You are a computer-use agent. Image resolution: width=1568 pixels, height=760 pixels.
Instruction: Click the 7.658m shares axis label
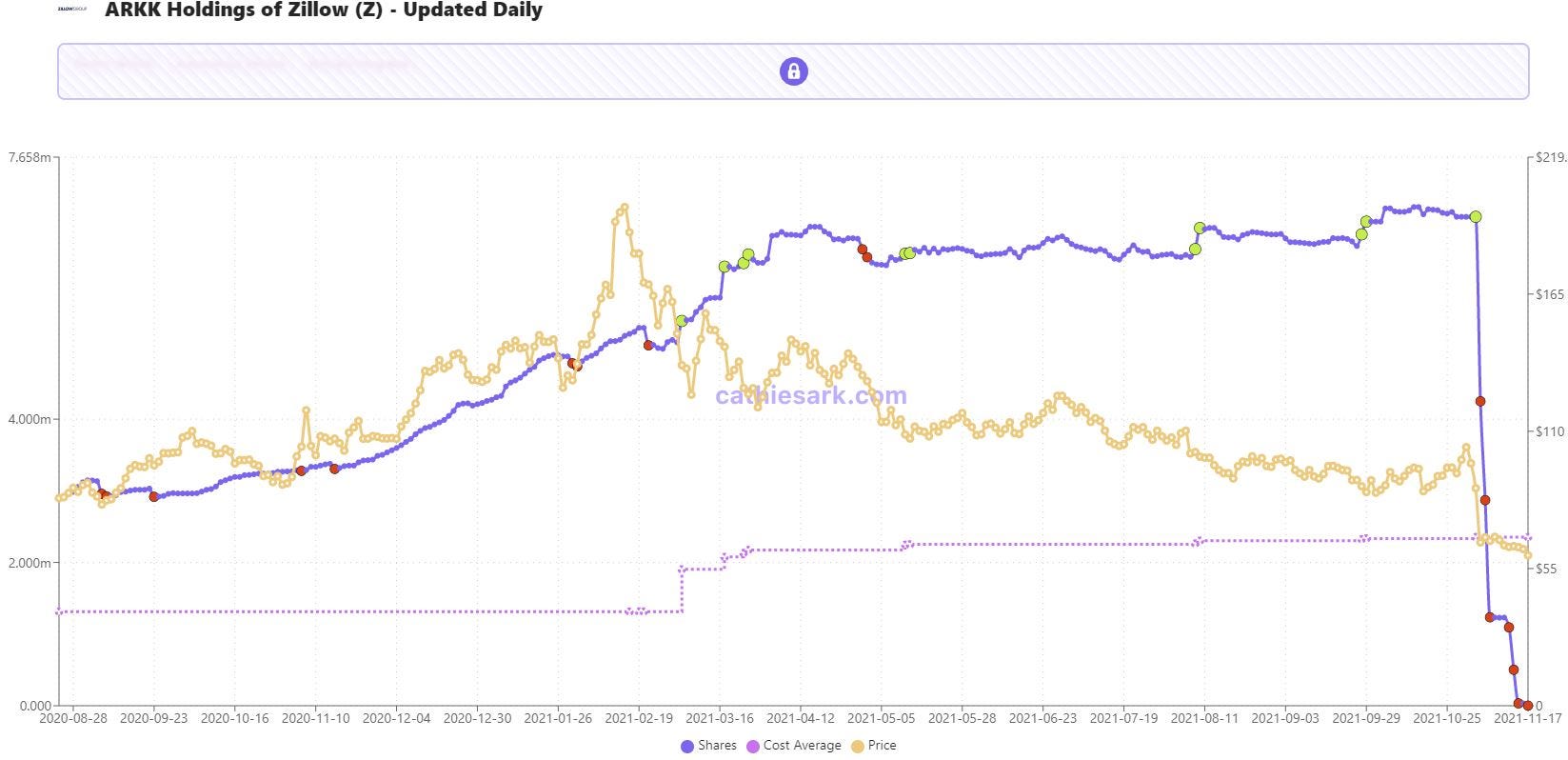pos(29,157)
